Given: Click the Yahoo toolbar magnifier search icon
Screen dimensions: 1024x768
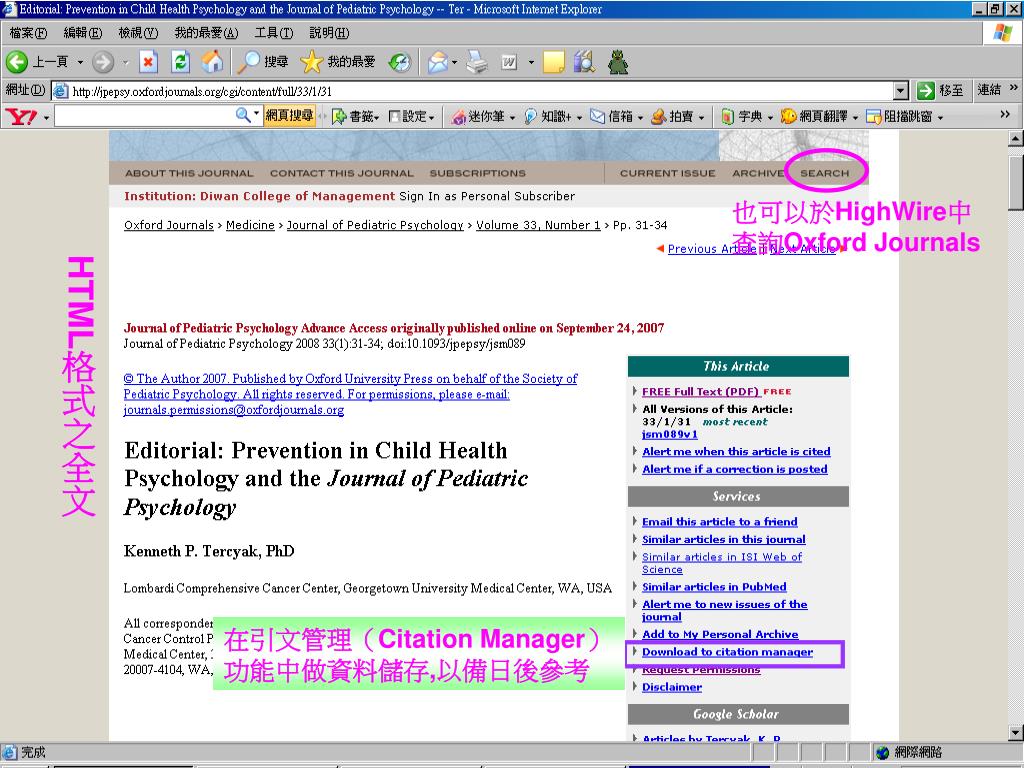Looking at the screenshot, I should (243, 116).
